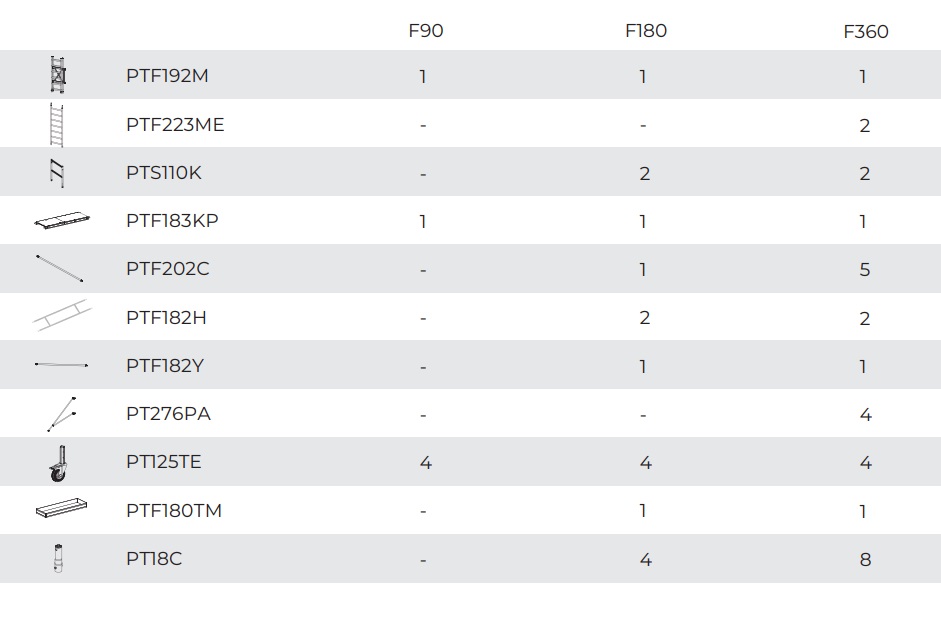Click the PTF223ME ladder frame icon
Viewport: 941px width, 617px height.
coord(57,124)
